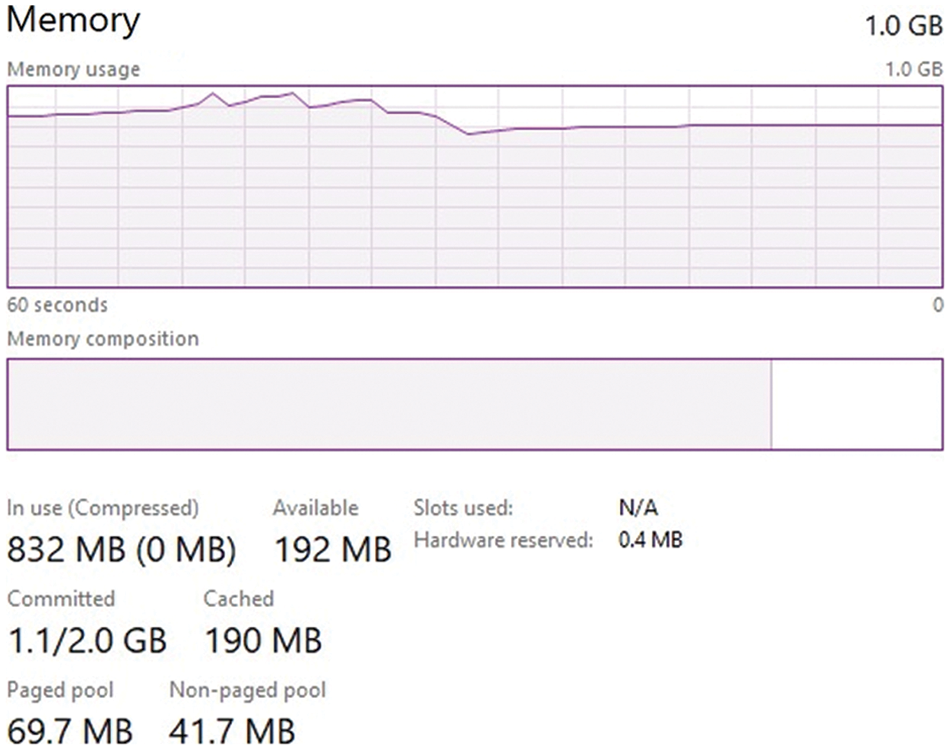Select the In use (Compressed) label
This screenshot has width=950, height=750.
pyautogui.click(x=103, y=508)
